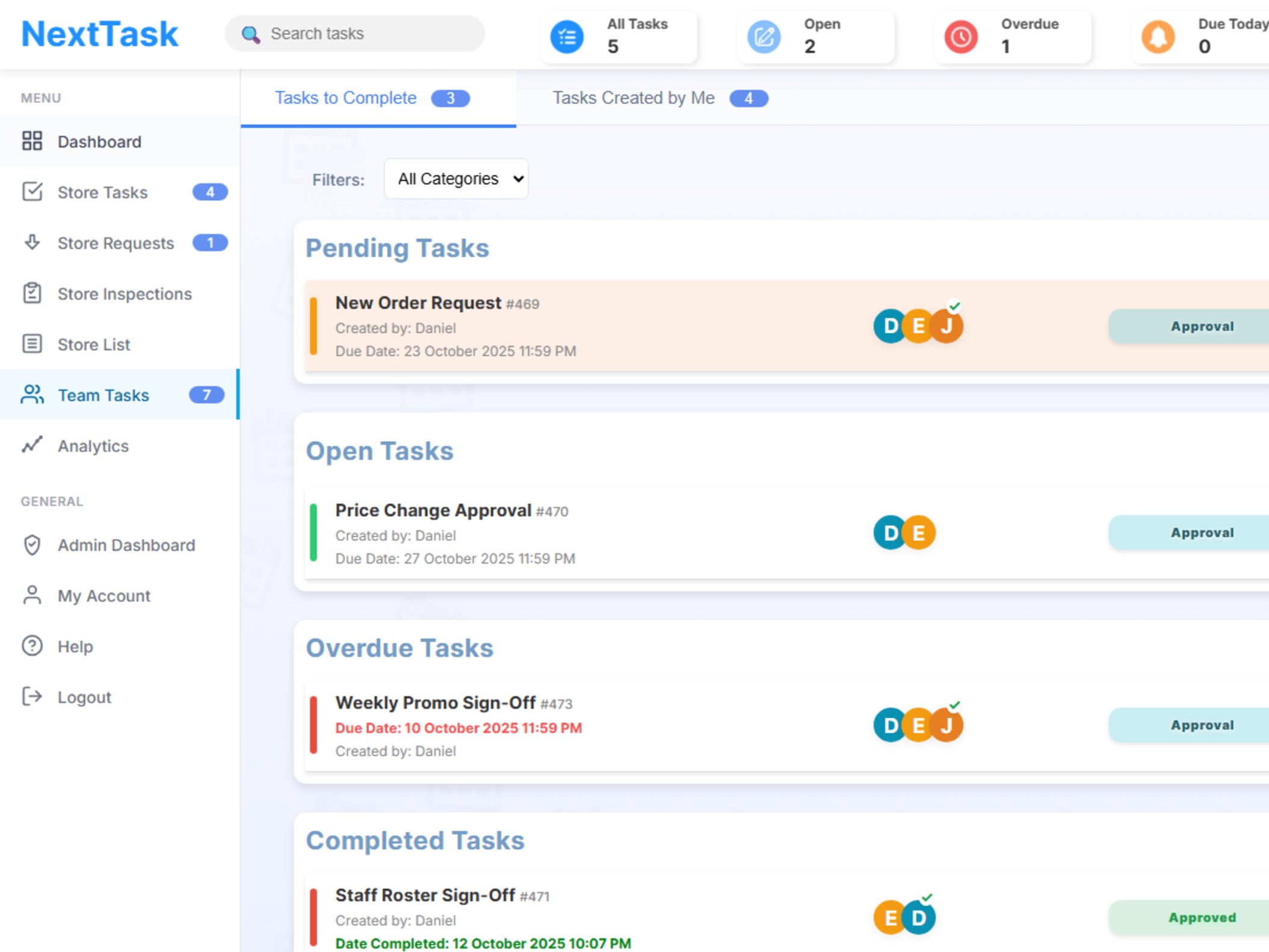The height and width of the screenshot is (952, 1269).
Task: Open the Open tasks summary card
Action: tap(816, 37)
